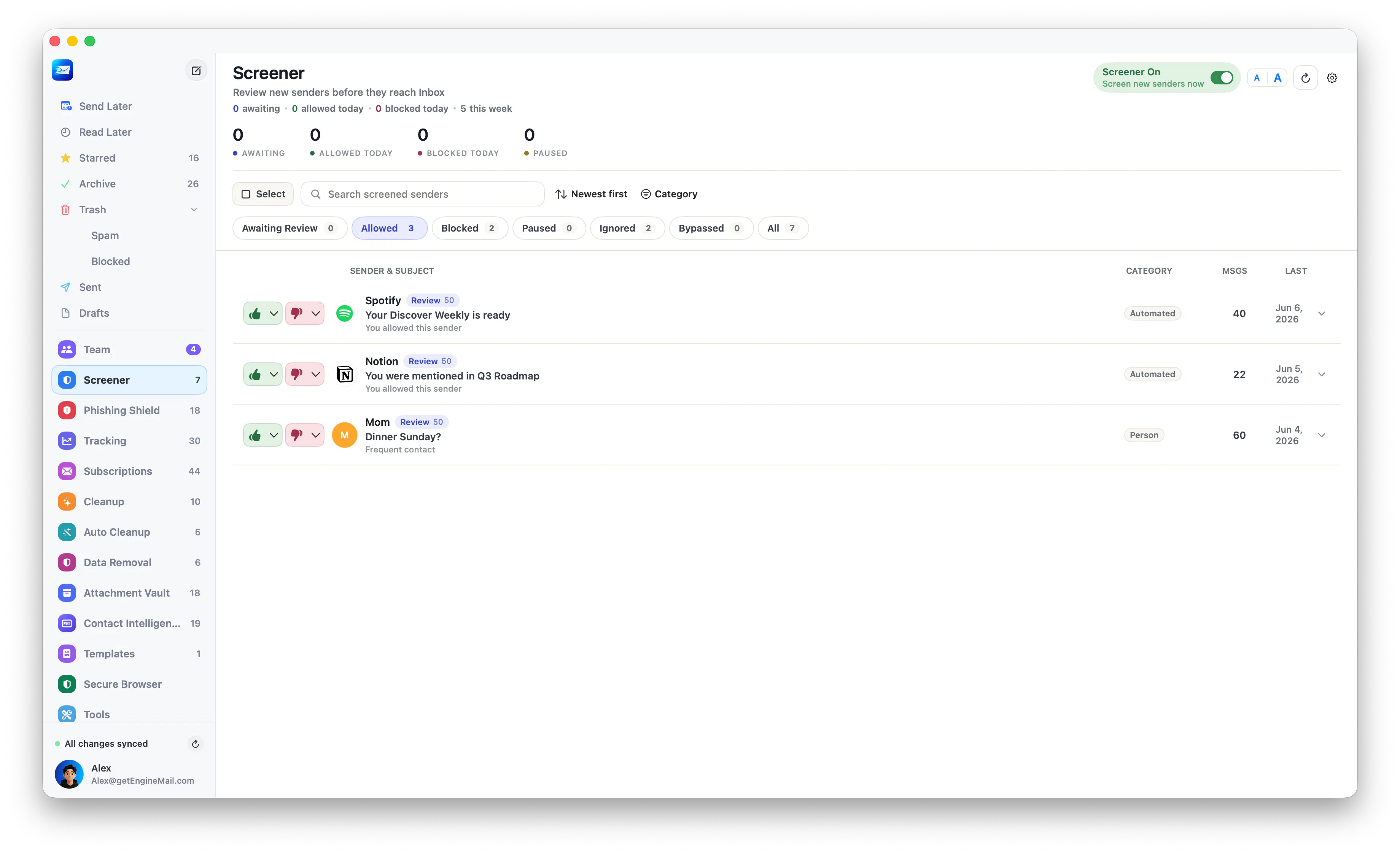The width and height of the screenshot is (1400, 854).
Task: Open the Category filter menu
Action: 669,194
